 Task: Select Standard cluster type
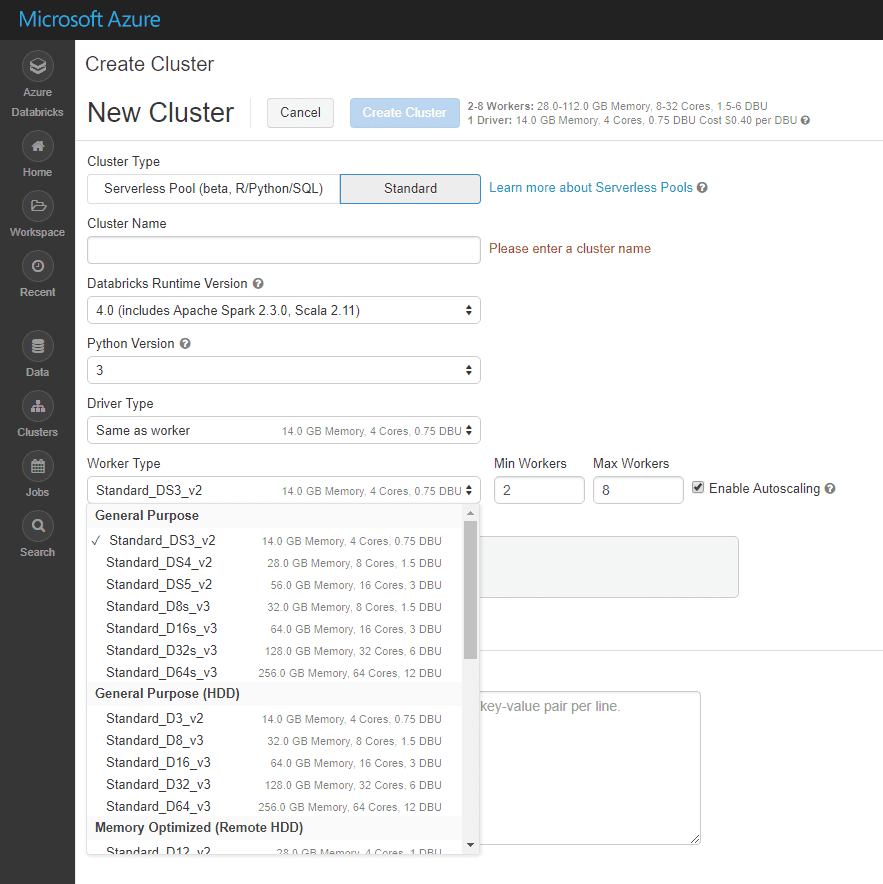(x=410, y=189)
